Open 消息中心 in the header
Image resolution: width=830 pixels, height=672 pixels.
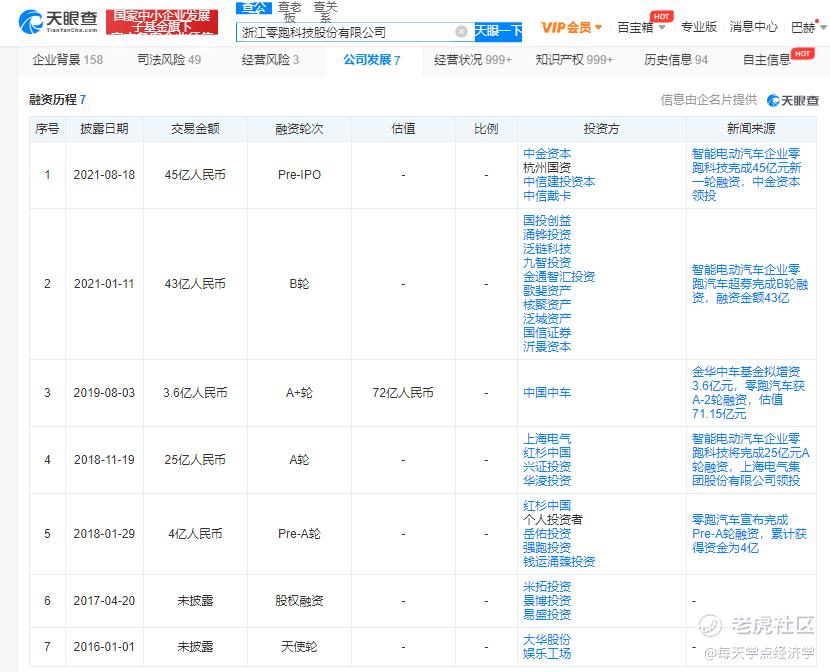click(x=753, y=27)
